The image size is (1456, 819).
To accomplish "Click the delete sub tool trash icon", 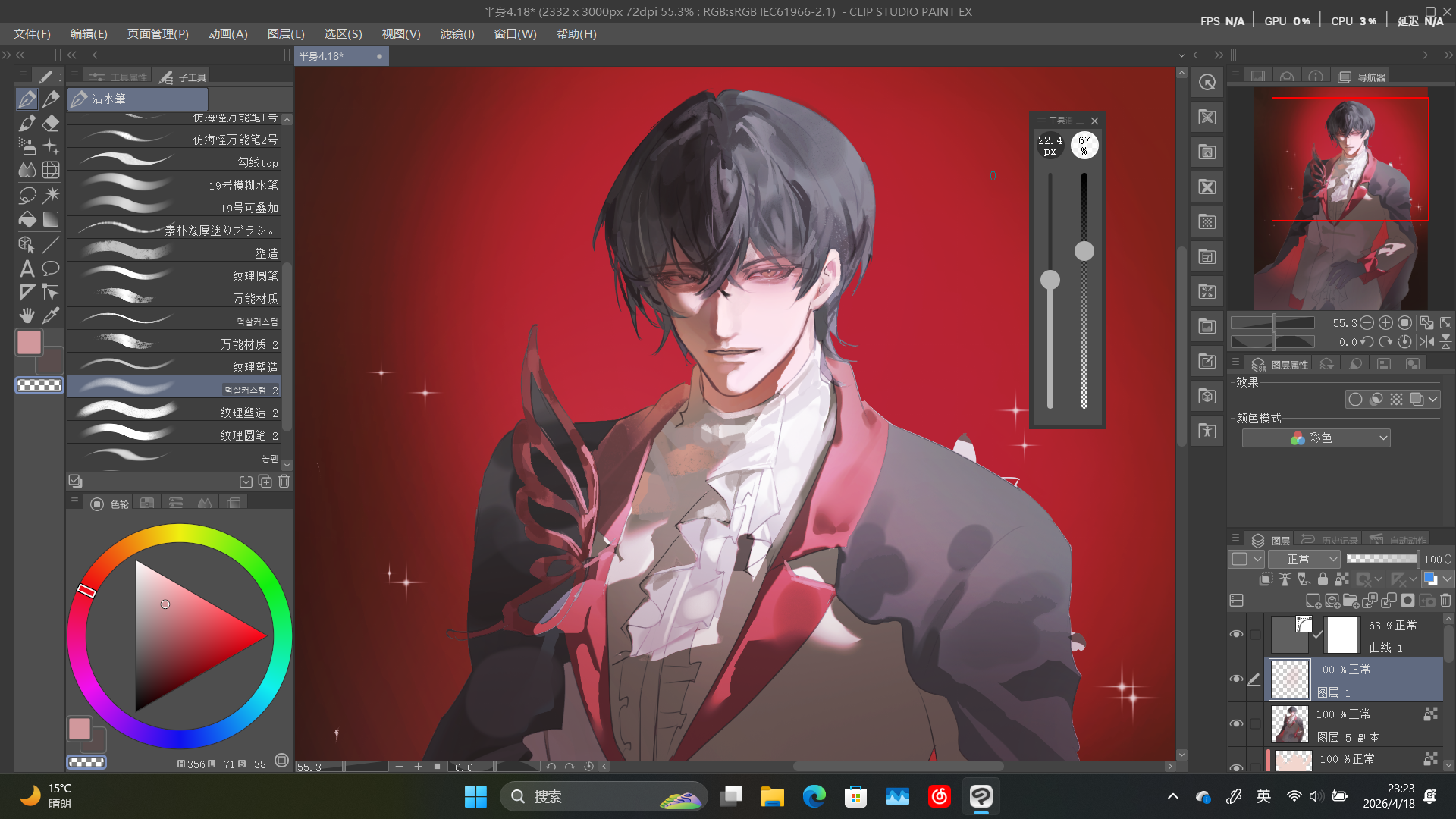I will tap(284, 481).
